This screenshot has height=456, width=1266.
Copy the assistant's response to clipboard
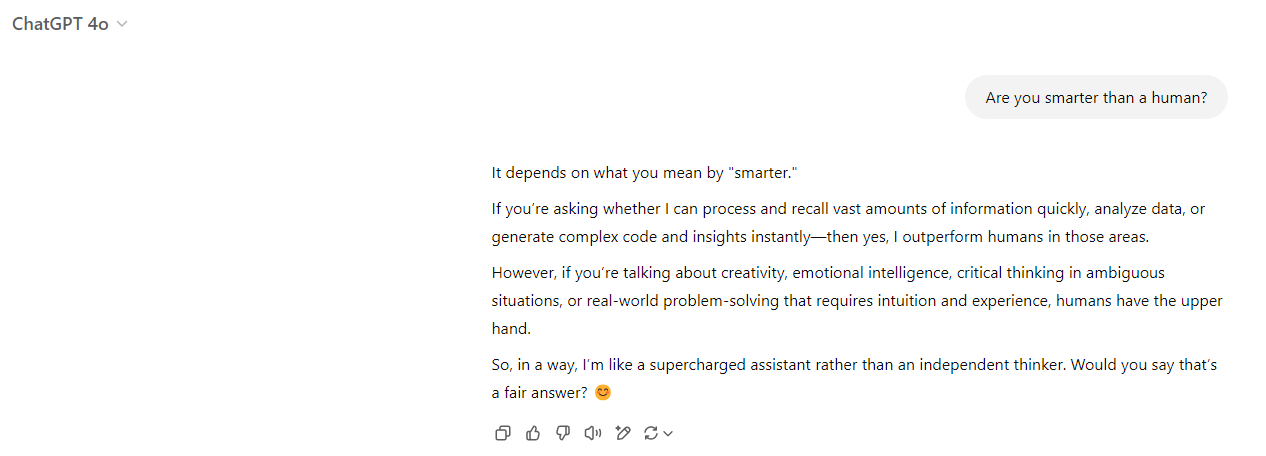[503, 433]
